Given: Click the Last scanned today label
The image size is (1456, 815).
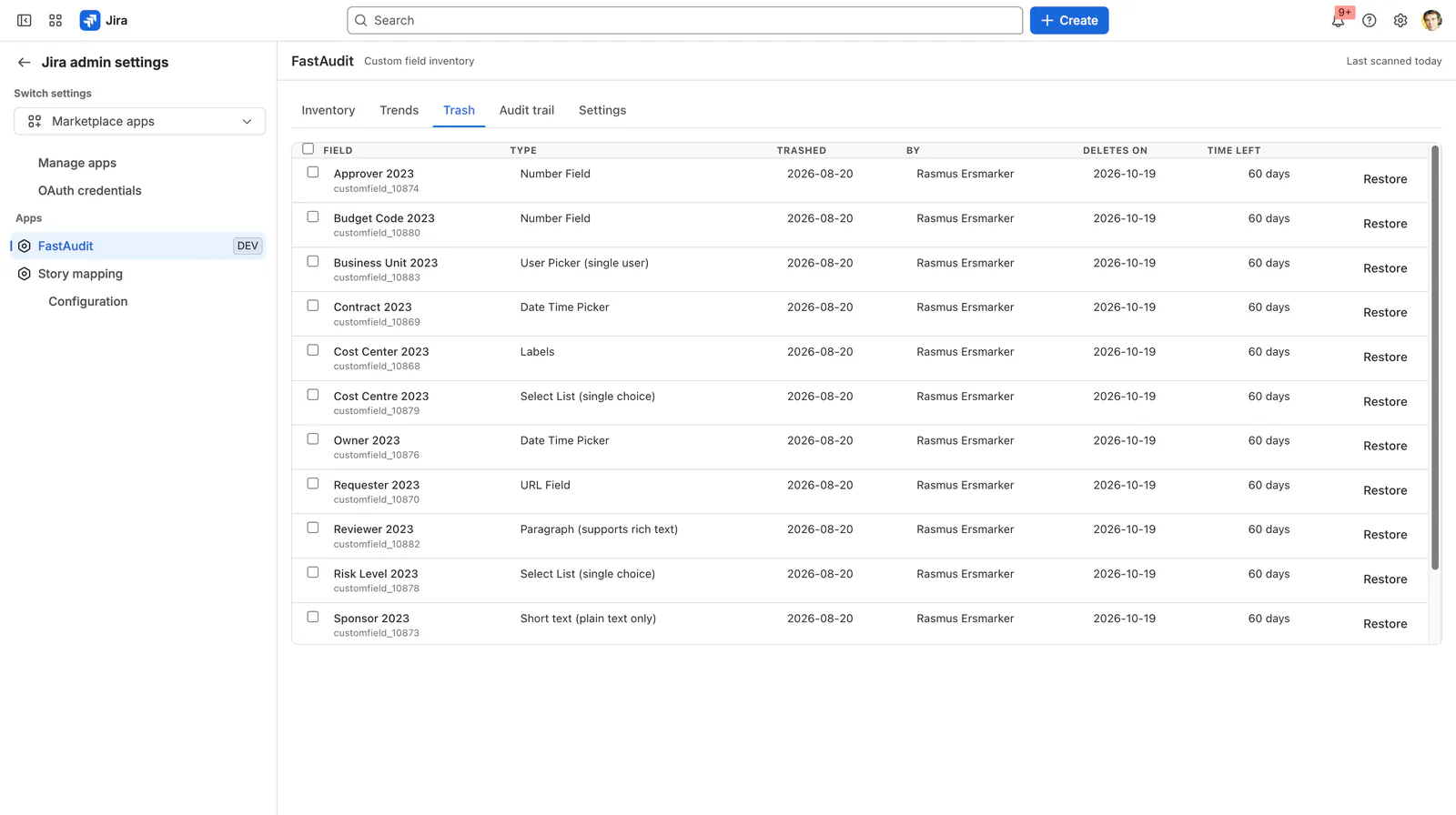Looking at the screenshot, I should (1394, 61).
